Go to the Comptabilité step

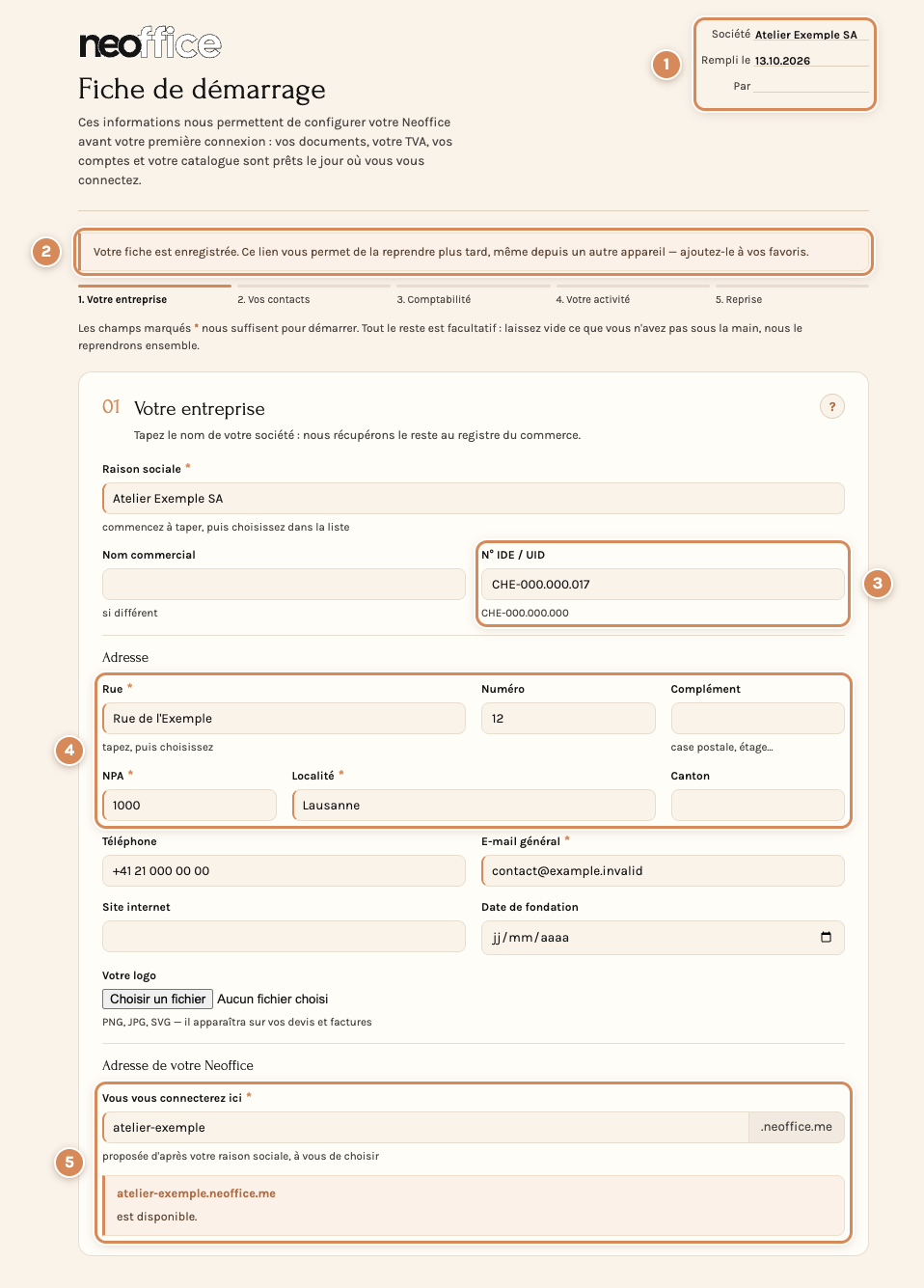[x=434, y=299]
